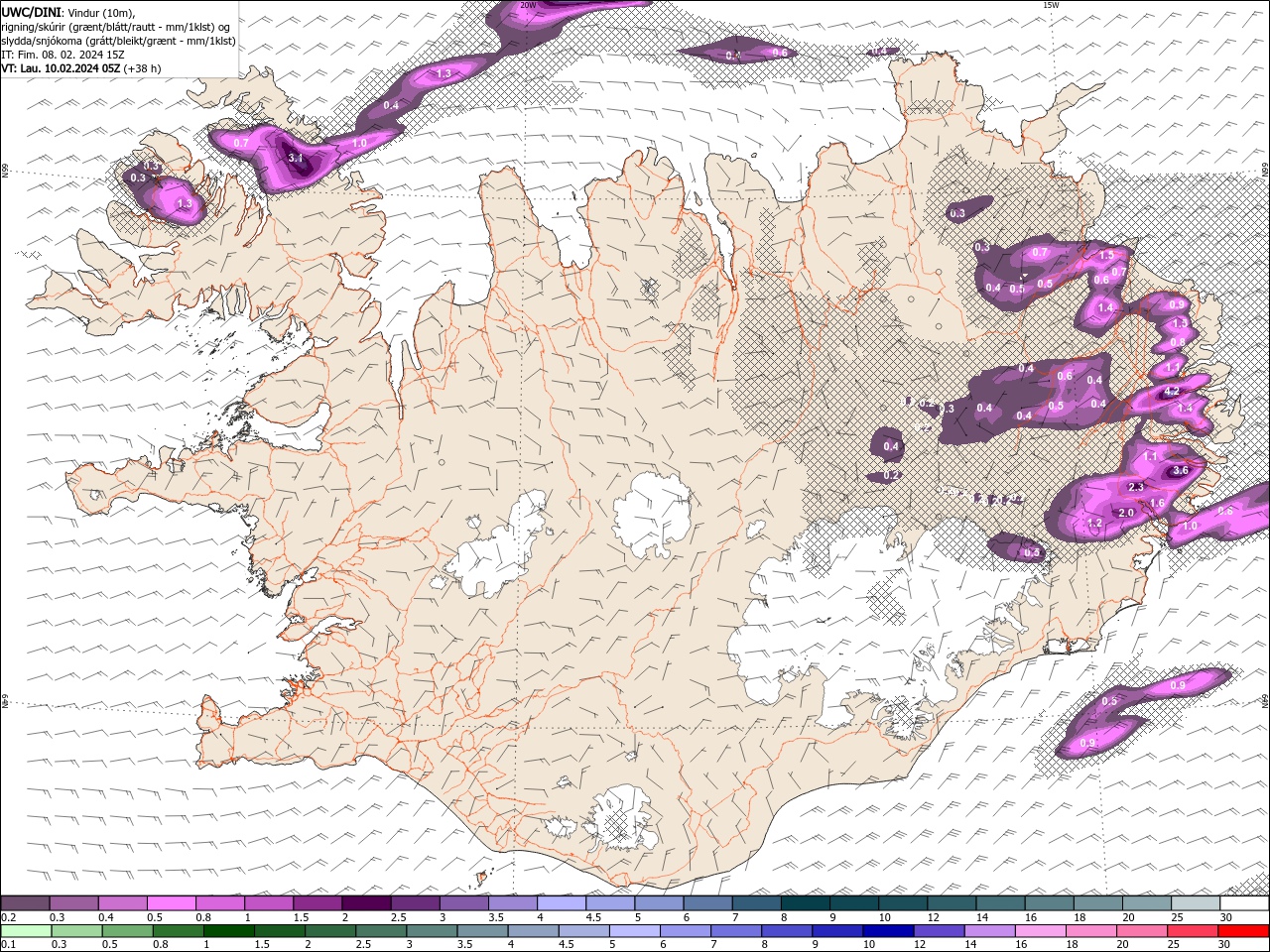Select the VT: Lau. 10.02.2024 05Z (+38 h) line
The width and height of the screenshot is (1270, 952).
[x=81, y=68]
